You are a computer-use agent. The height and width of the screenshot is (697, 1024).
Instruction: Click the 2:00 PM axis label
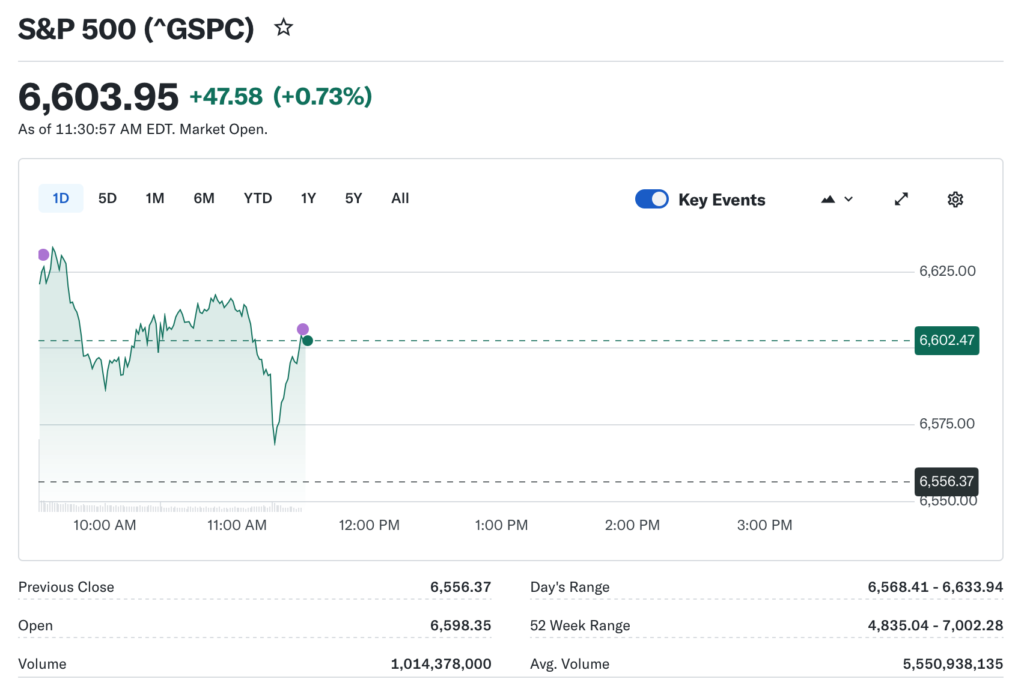[x=632, y=525]
